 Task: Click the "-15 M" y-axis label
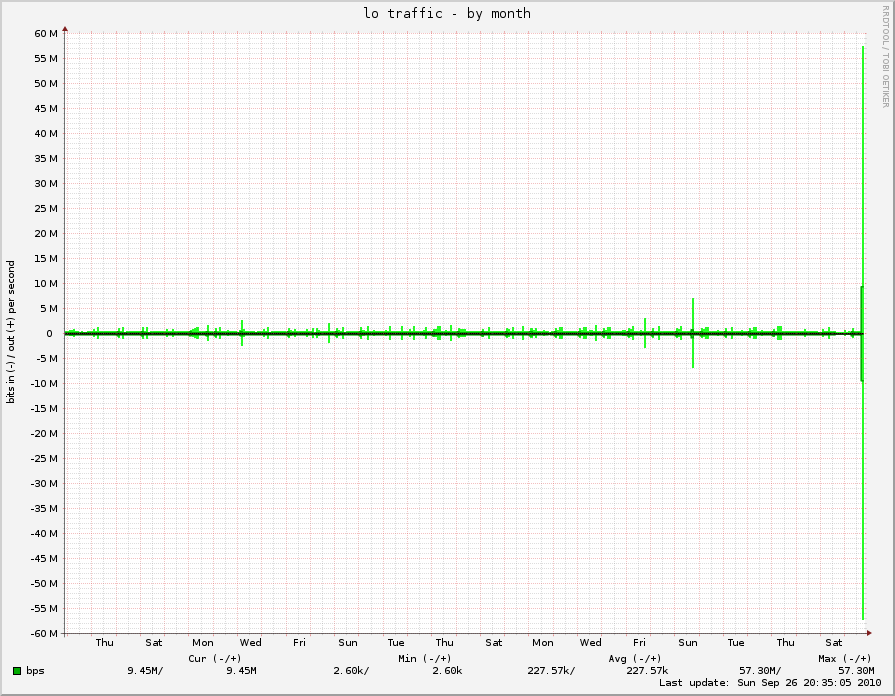(44, 409)
